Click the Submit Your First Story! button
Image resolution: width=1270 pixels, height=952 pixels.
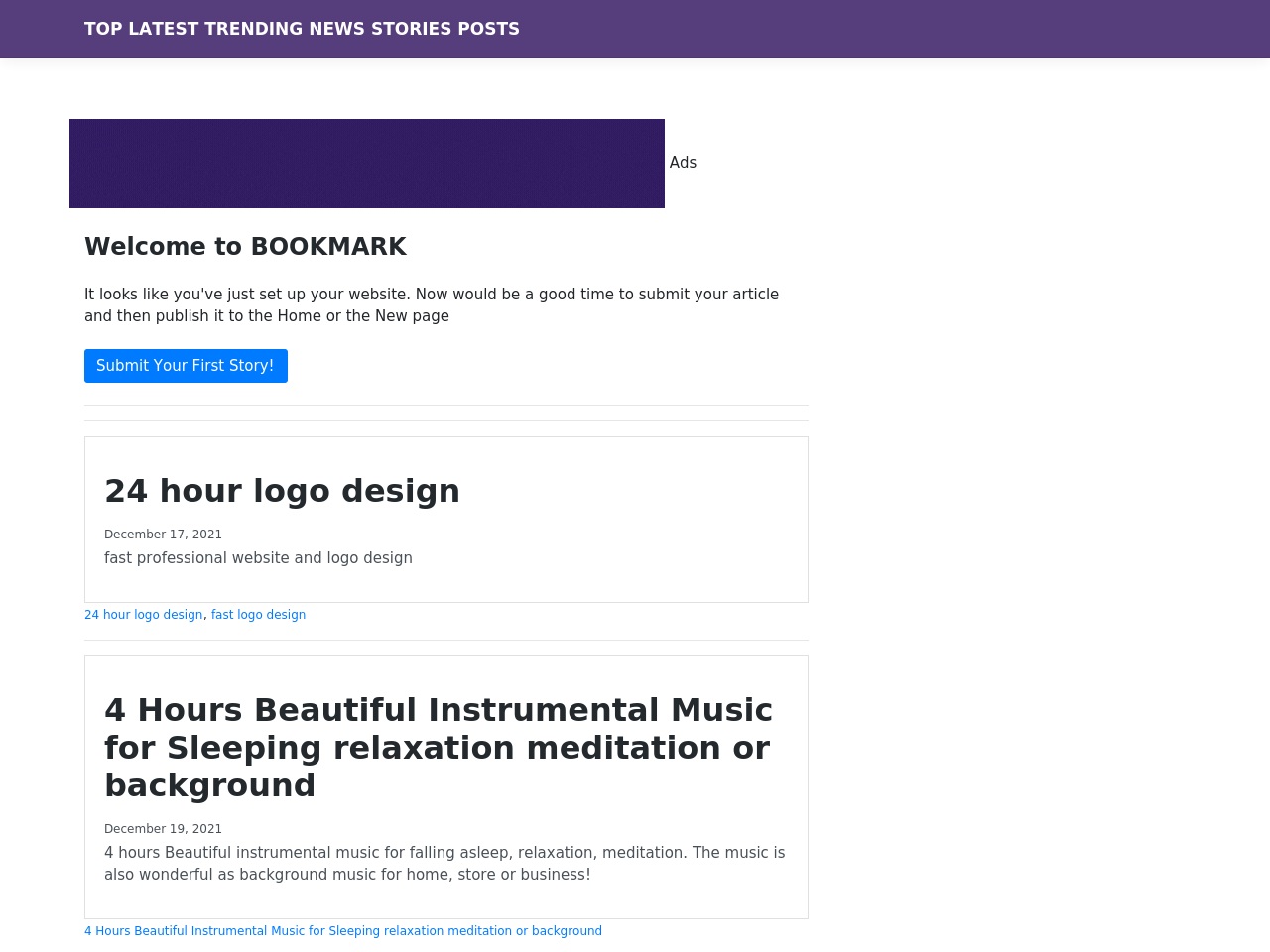[x=186, y=366]
